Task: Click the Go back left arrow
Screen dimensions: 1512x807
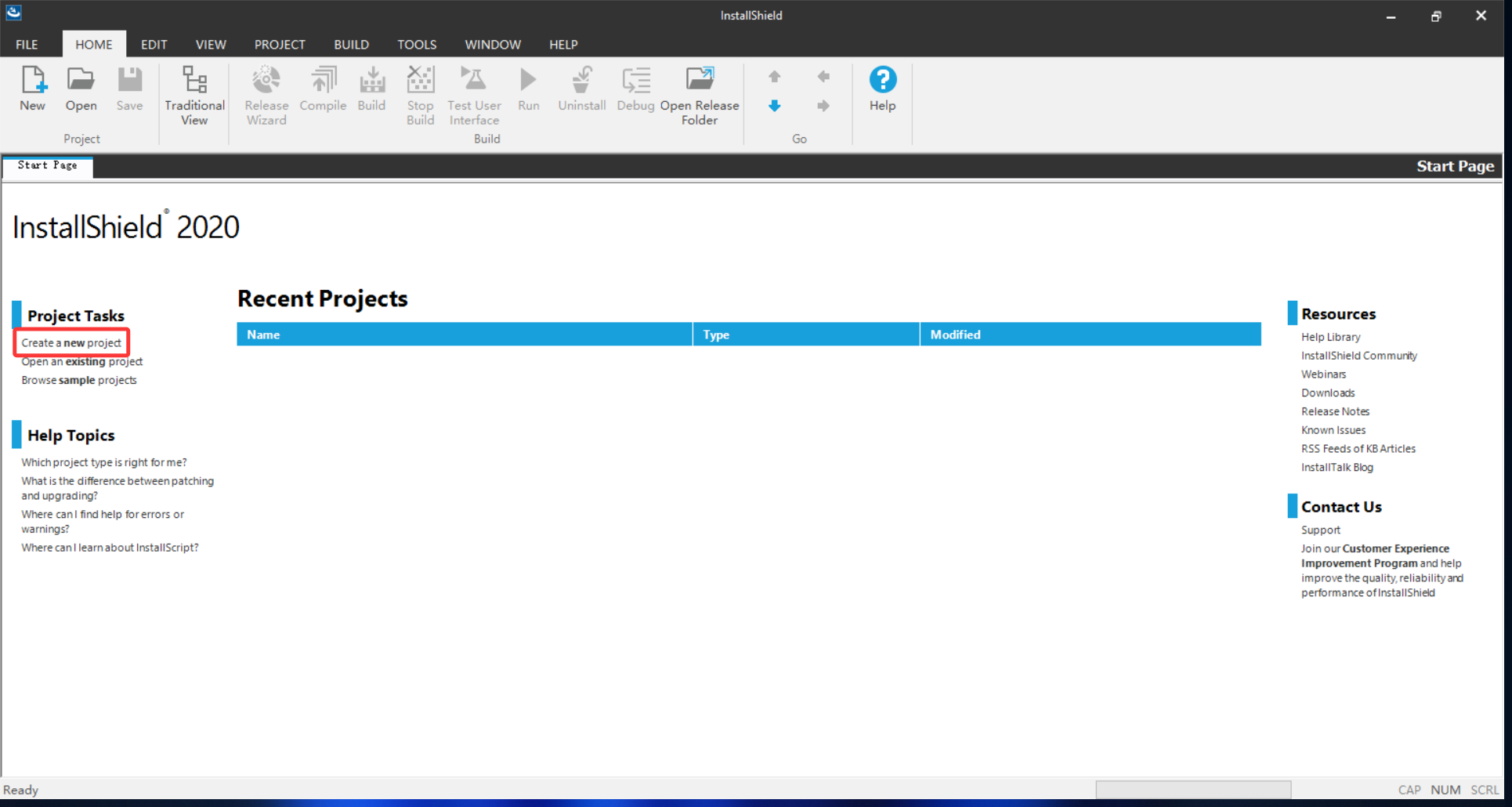Action: click(823, 76)
